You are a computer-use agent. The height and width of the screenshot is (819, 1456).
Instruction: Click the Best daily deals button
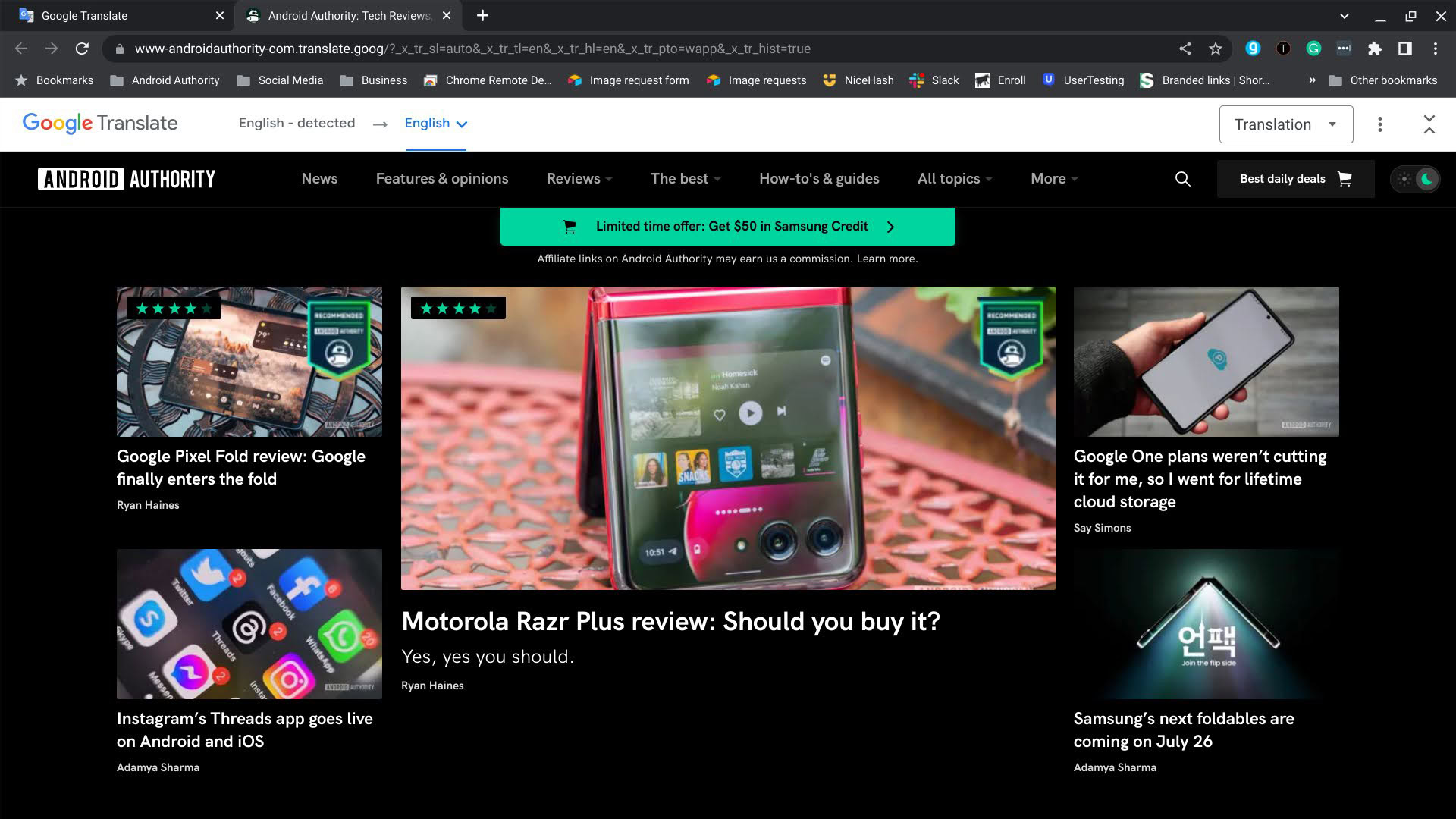[x=1294, y=179]
